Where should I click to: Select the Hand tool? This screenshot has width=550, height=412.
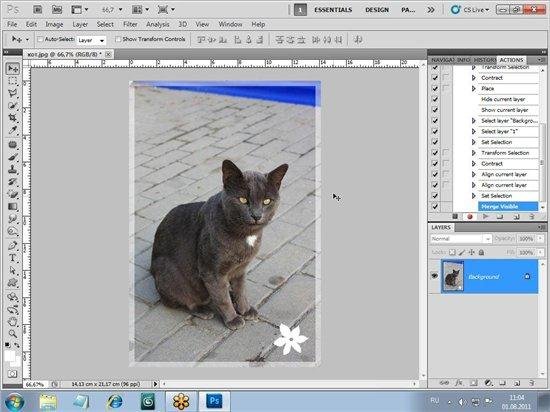pos(13,321)
